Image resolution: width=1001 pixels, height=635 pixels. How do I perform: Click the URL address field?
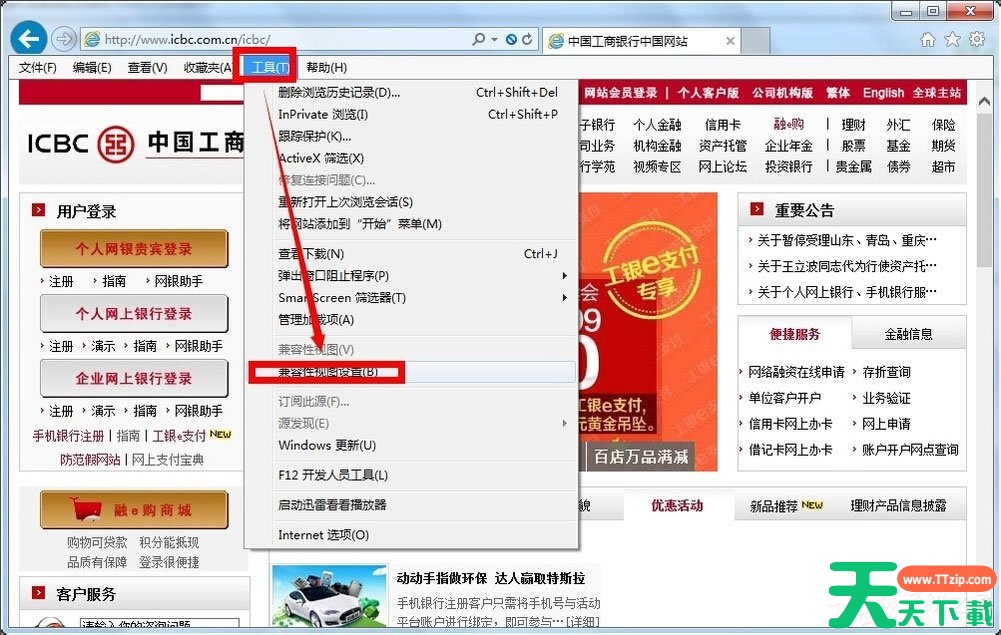click(x=280, y=40)
